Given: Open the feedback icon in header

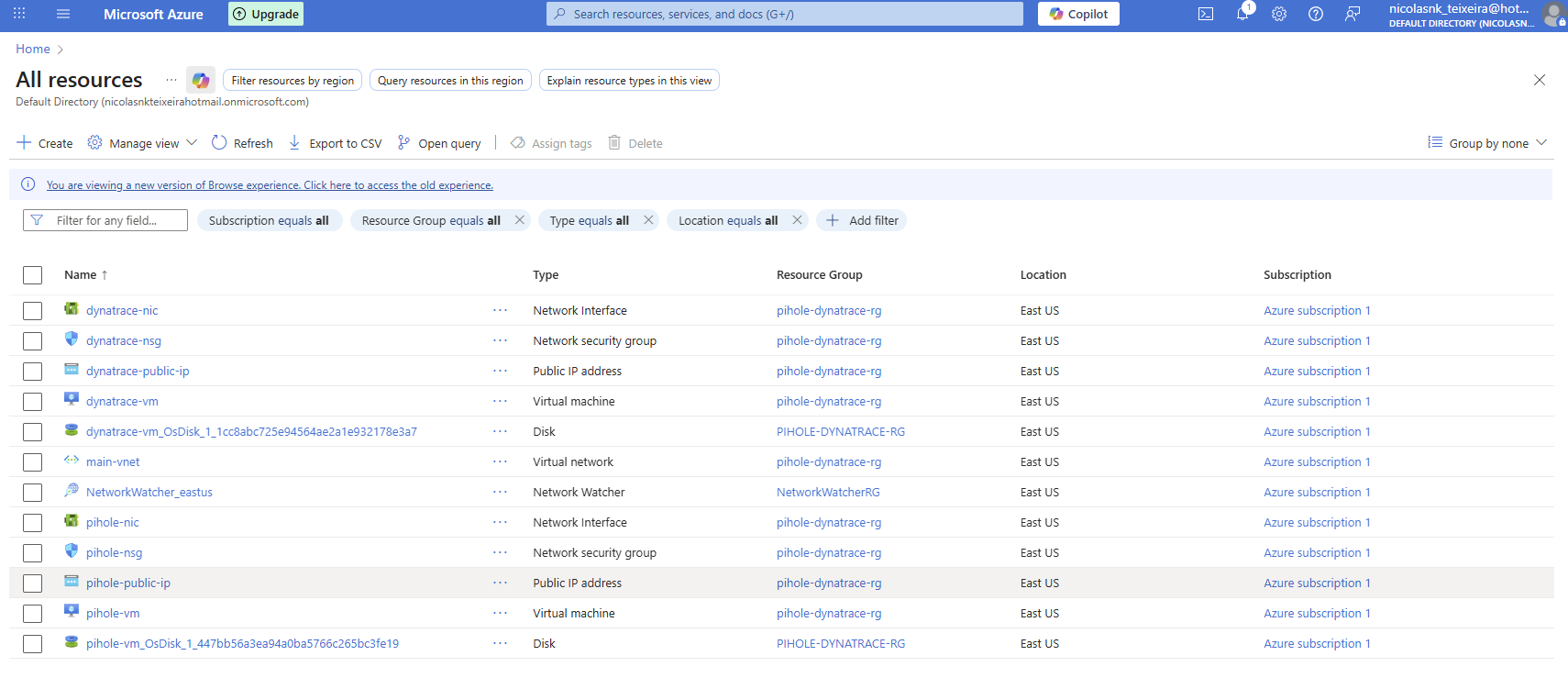Looking at the screenshot, I should tap(1353, 14).
